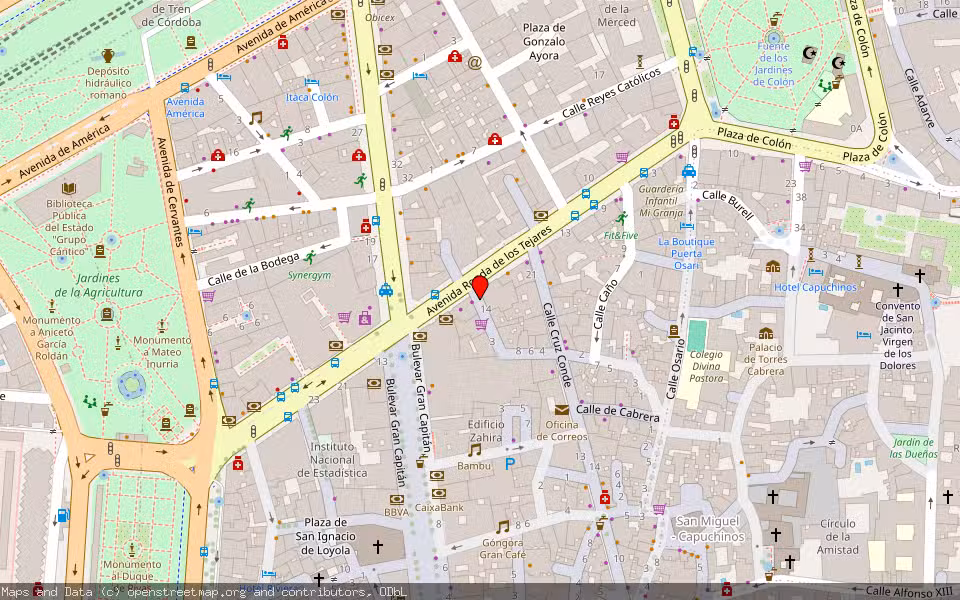Click the bank icon above CaixaBank
This screenshot has height=600, width=960.
coord(438,493)
